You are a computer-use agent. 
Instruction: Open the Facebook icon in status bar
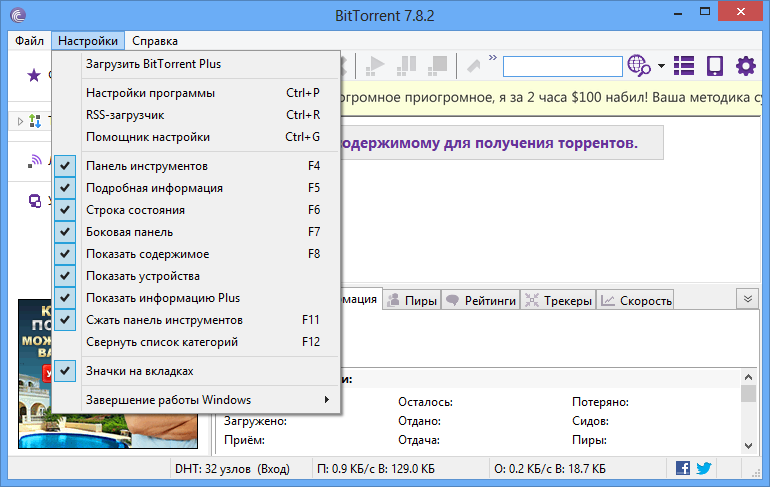pos(683,468)
